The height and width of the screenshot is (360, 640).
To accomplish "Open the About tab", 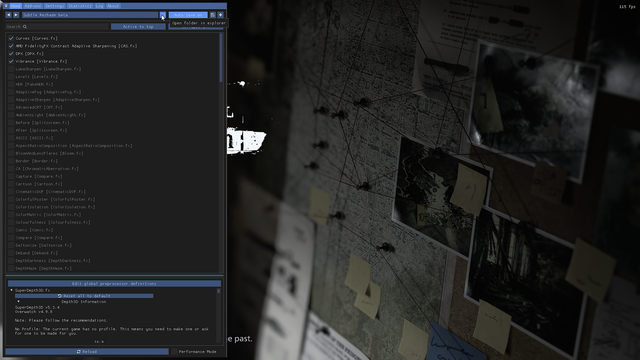I will (x=113, y=6).
